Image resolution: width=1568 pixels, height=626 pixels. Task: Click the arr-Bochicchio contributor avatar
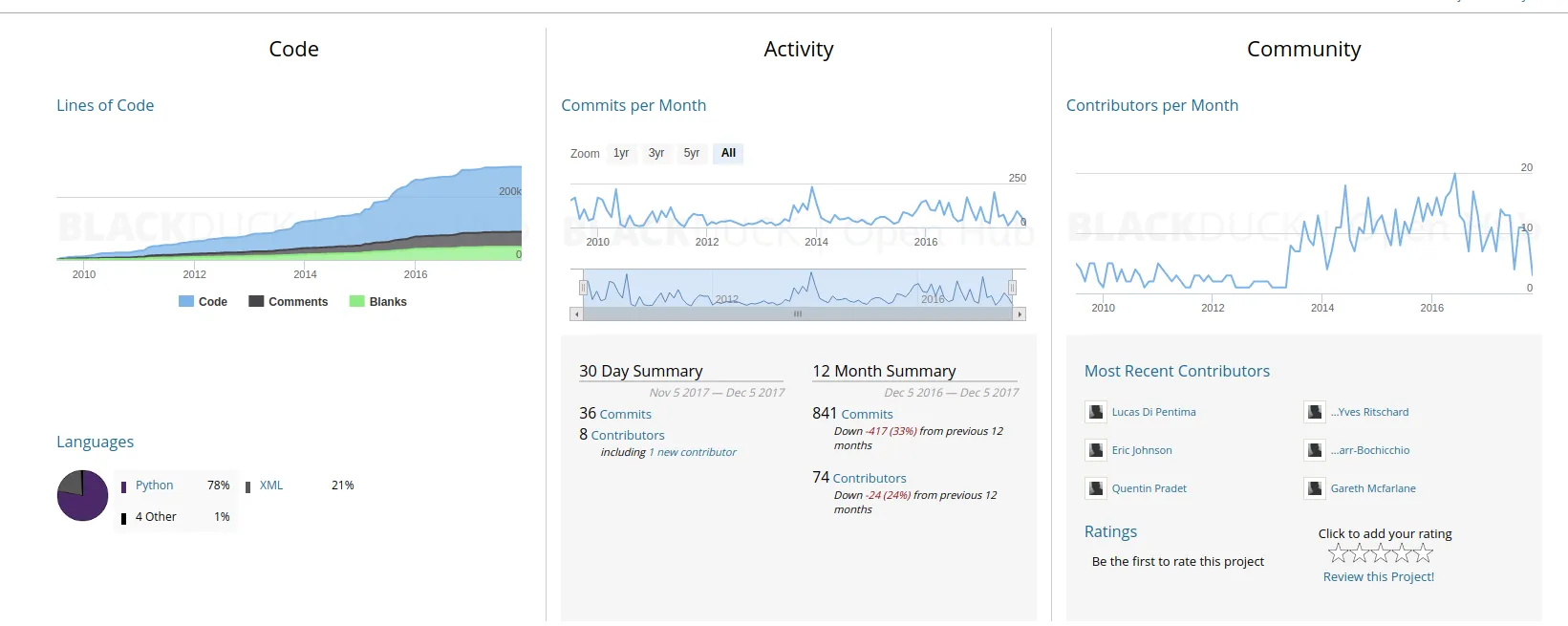click(1315, 450)
